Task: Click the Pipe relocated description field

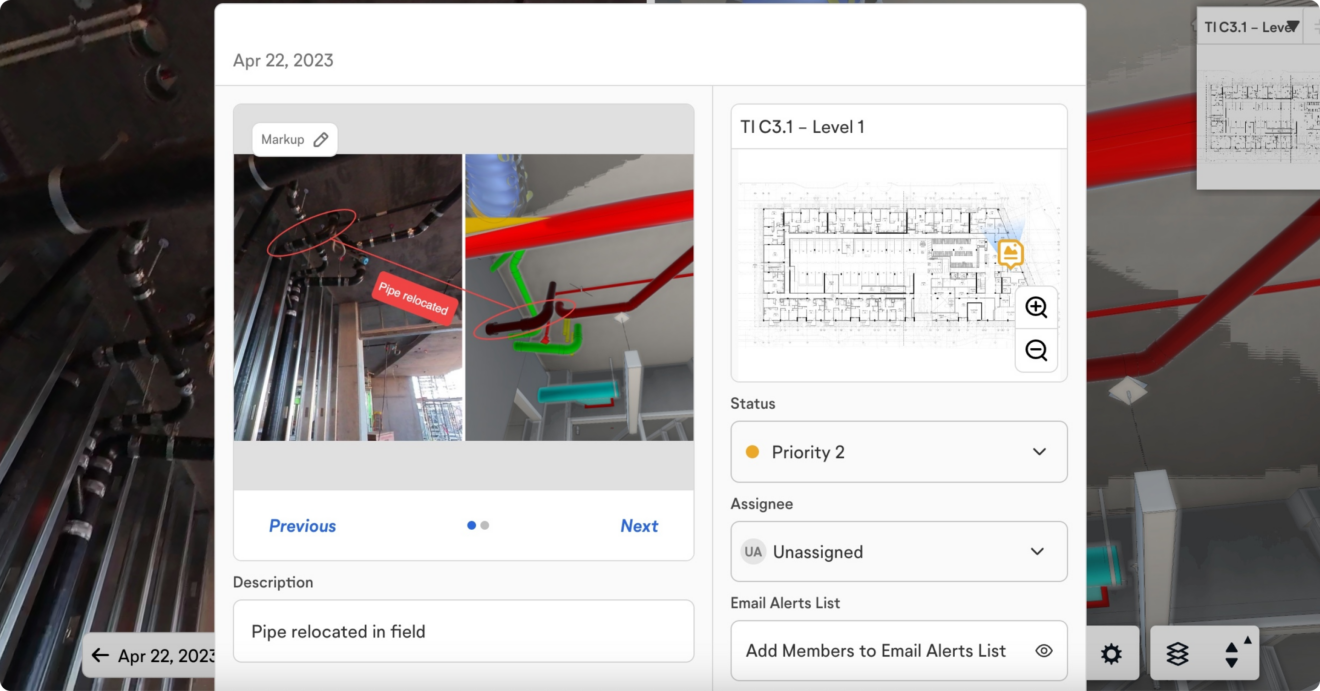Action: click(463, 631)
